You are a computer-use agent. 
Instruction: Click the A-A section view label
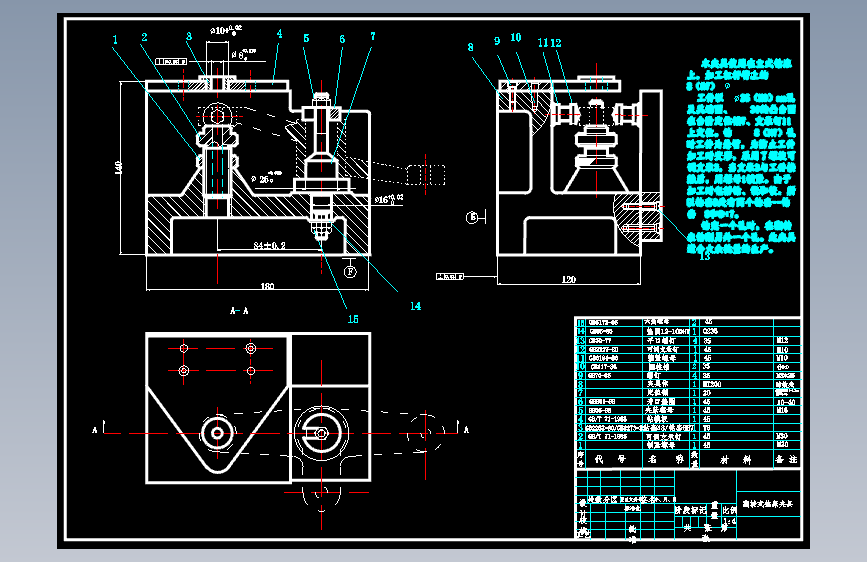[x=239, y=311]
